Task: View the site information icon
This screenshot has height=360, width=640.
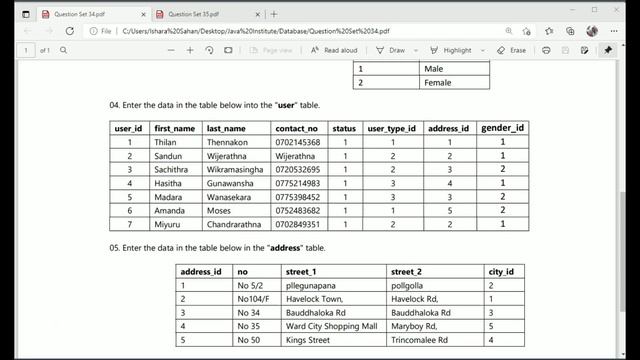Action: coord(93,31)
